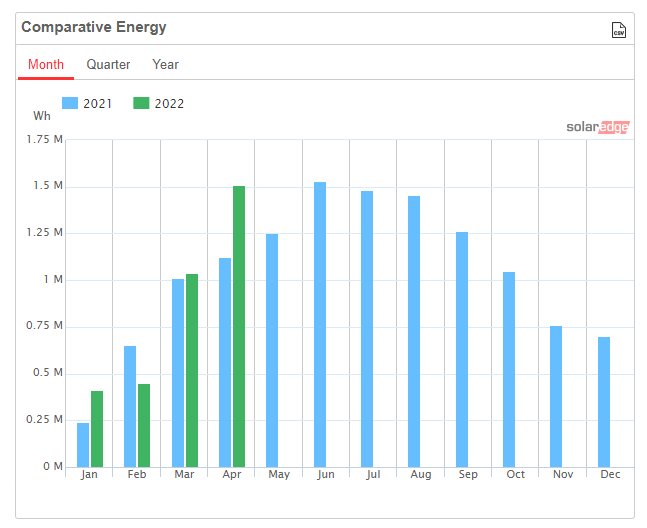Select the green March 2022 bar

coord(192,370)
